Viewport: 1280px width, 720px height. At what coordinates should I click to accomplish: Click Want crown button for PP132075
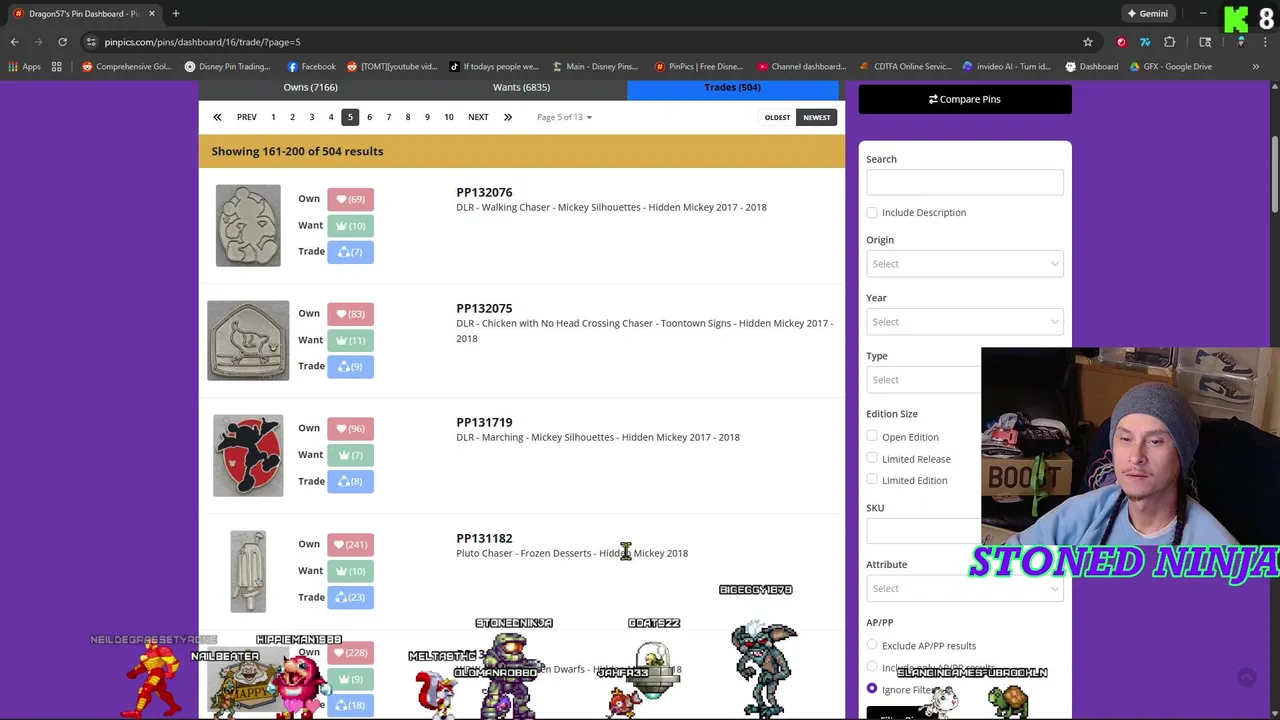[x=350, y=340]
